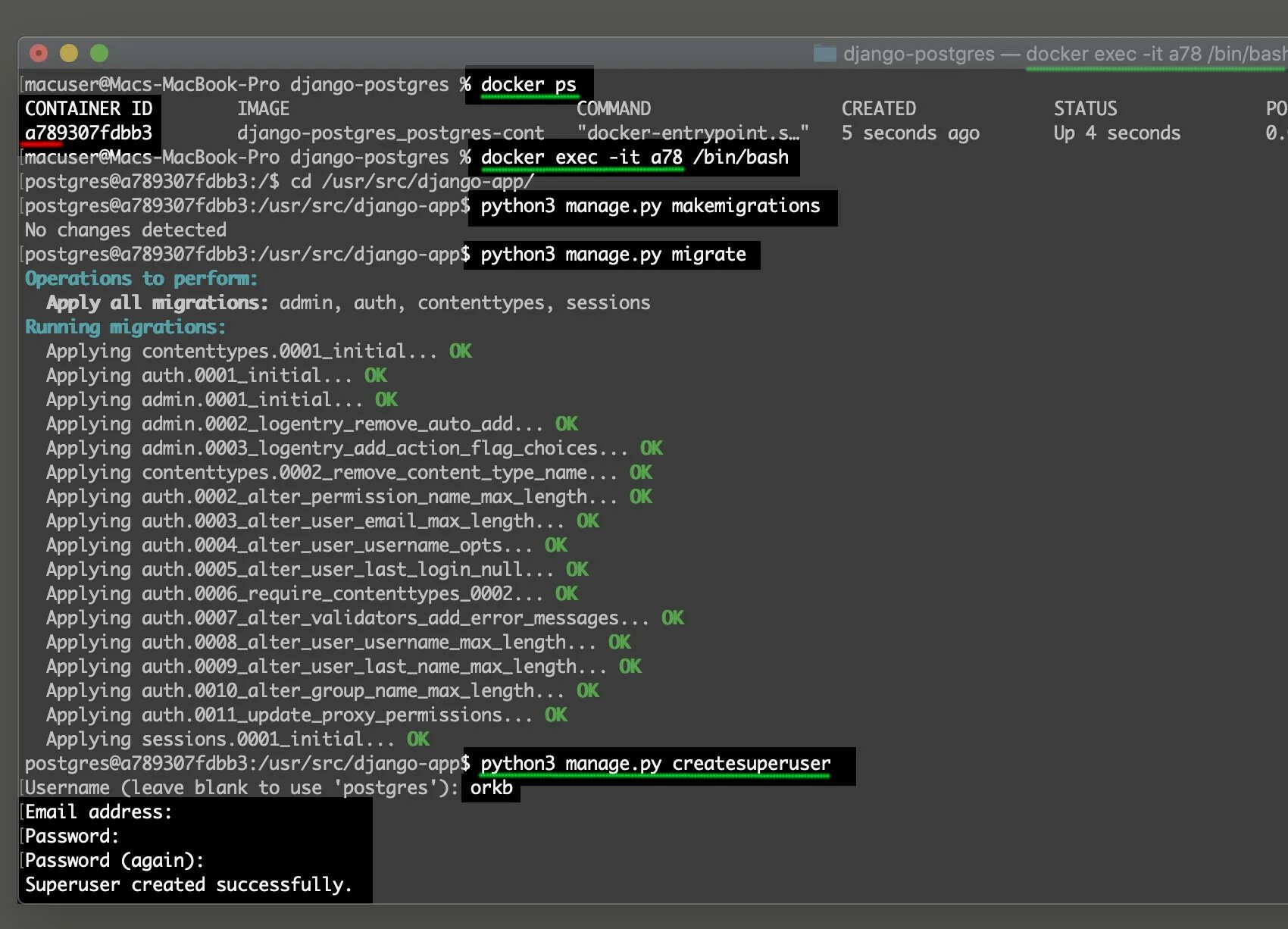Click the container ID 'a789307fdbb3' value
The image size is (1288, 929).
(89, 133)
